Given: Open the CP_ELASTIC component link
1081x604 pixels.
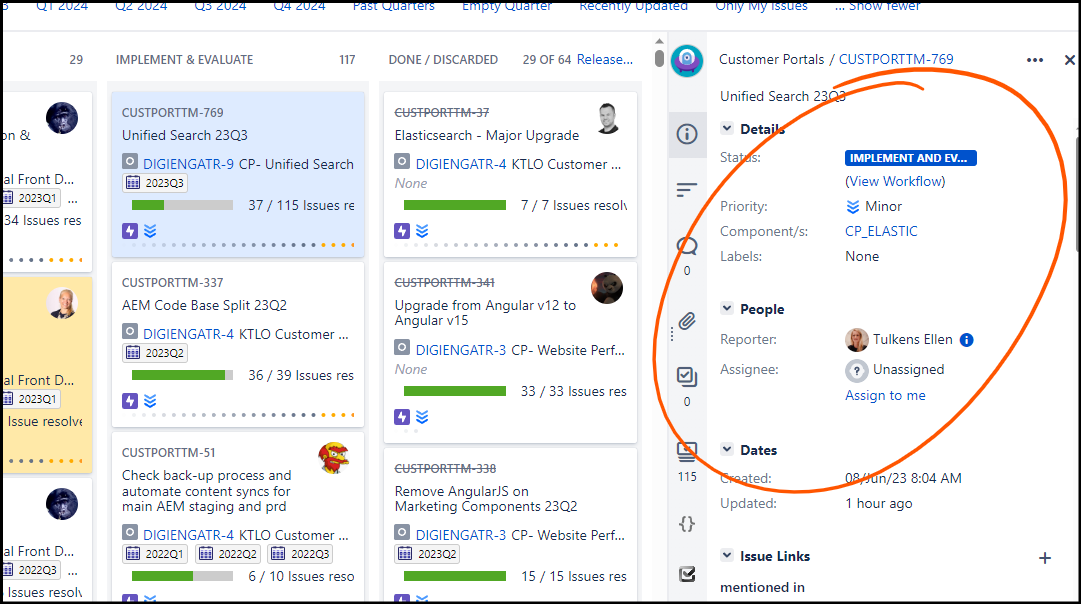Looking at the screenshot, I should click(x=881, y=231).
